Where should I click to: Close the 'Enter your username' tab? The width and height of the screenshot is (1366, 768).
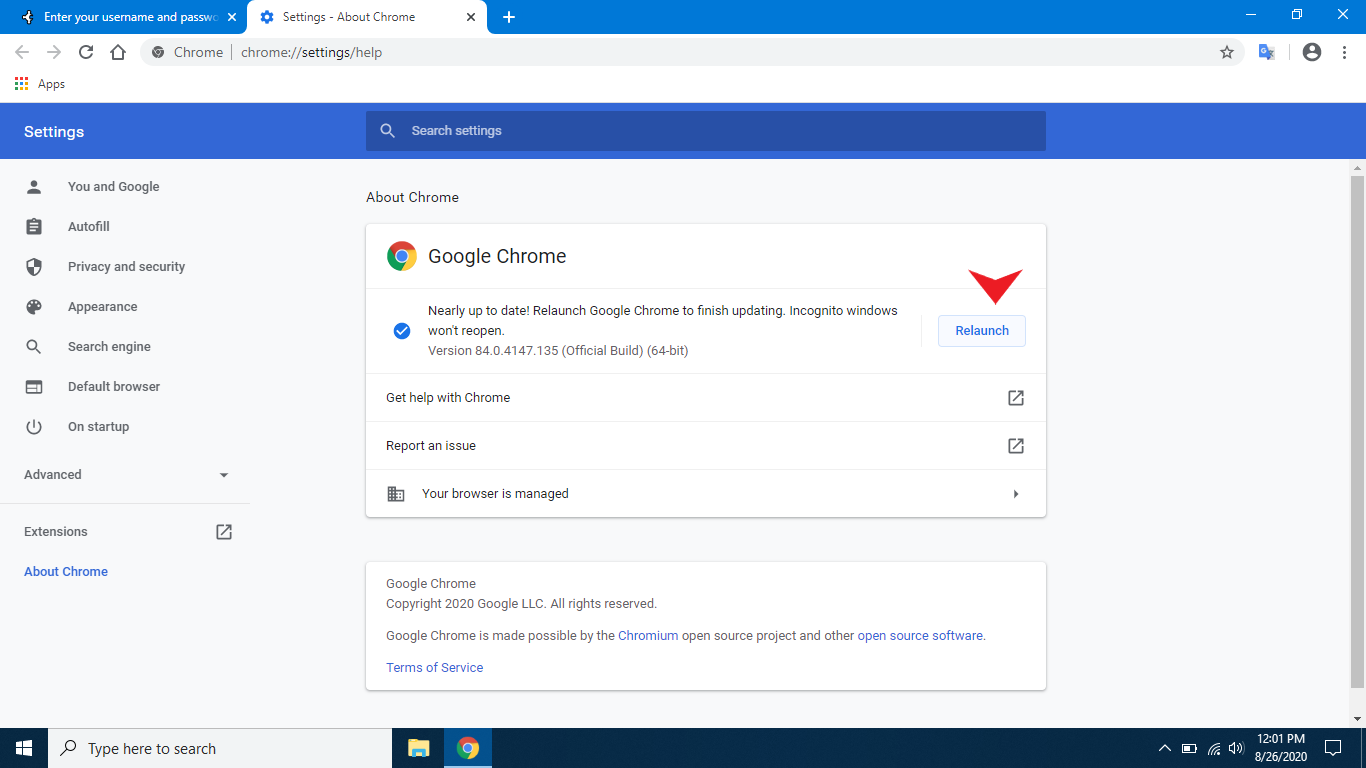coord(232,17)
